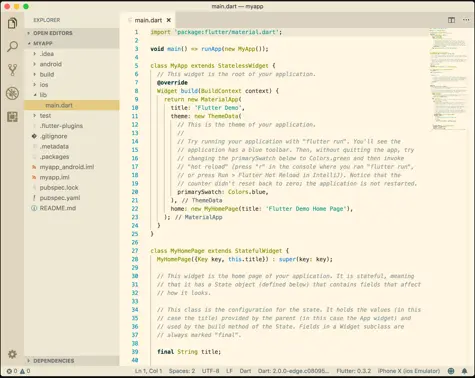
Task: Click the @override annotation
Action: [172, 82]
